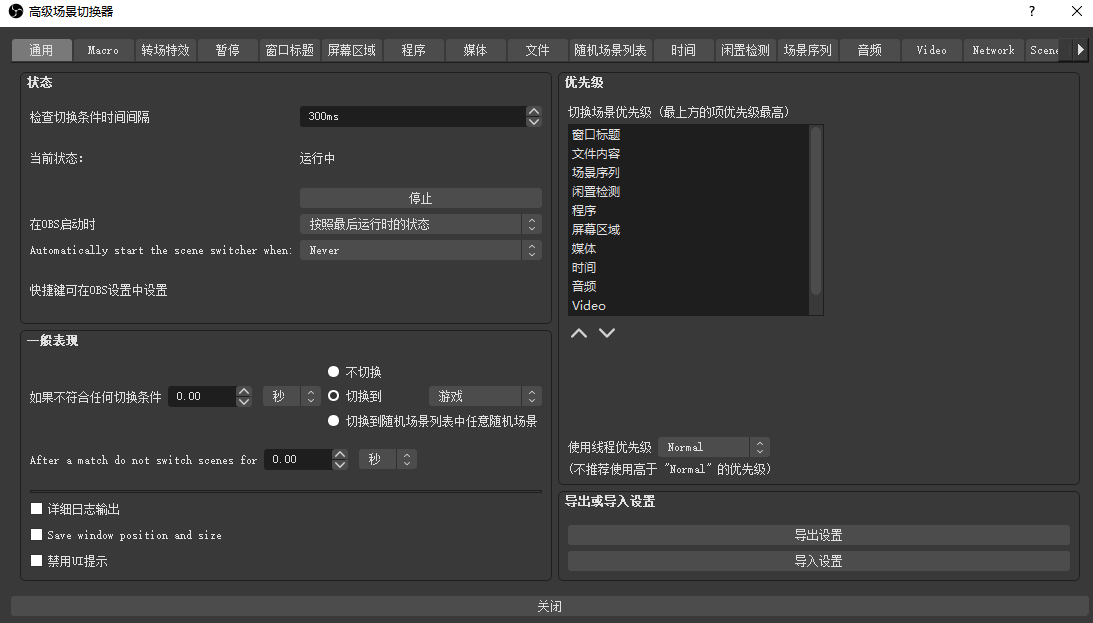Click the 300ms interval input field
This screenshot has height=623, width=1093.
(x=413, y=116)
